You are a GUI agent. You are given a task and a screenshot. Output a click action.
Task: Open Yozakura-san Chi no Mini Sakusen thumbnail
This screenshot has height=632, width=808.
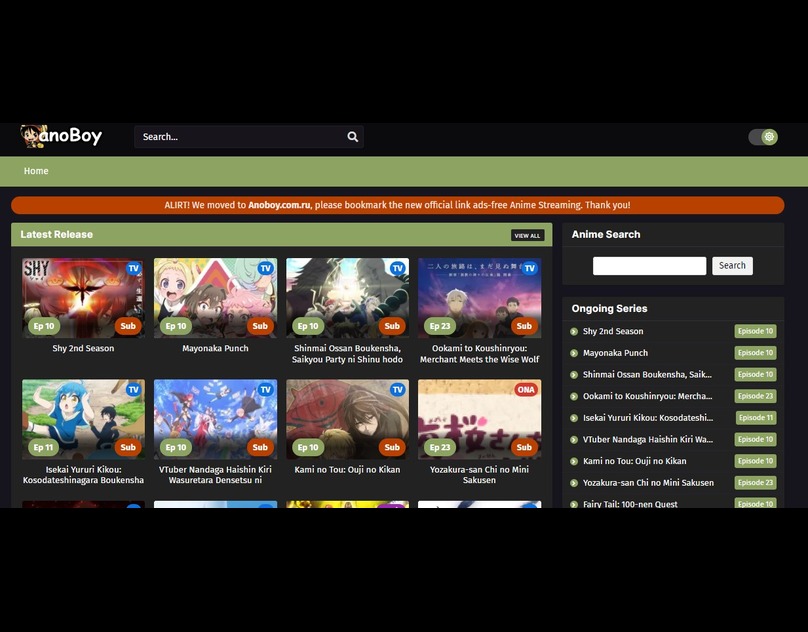[480, 419]
